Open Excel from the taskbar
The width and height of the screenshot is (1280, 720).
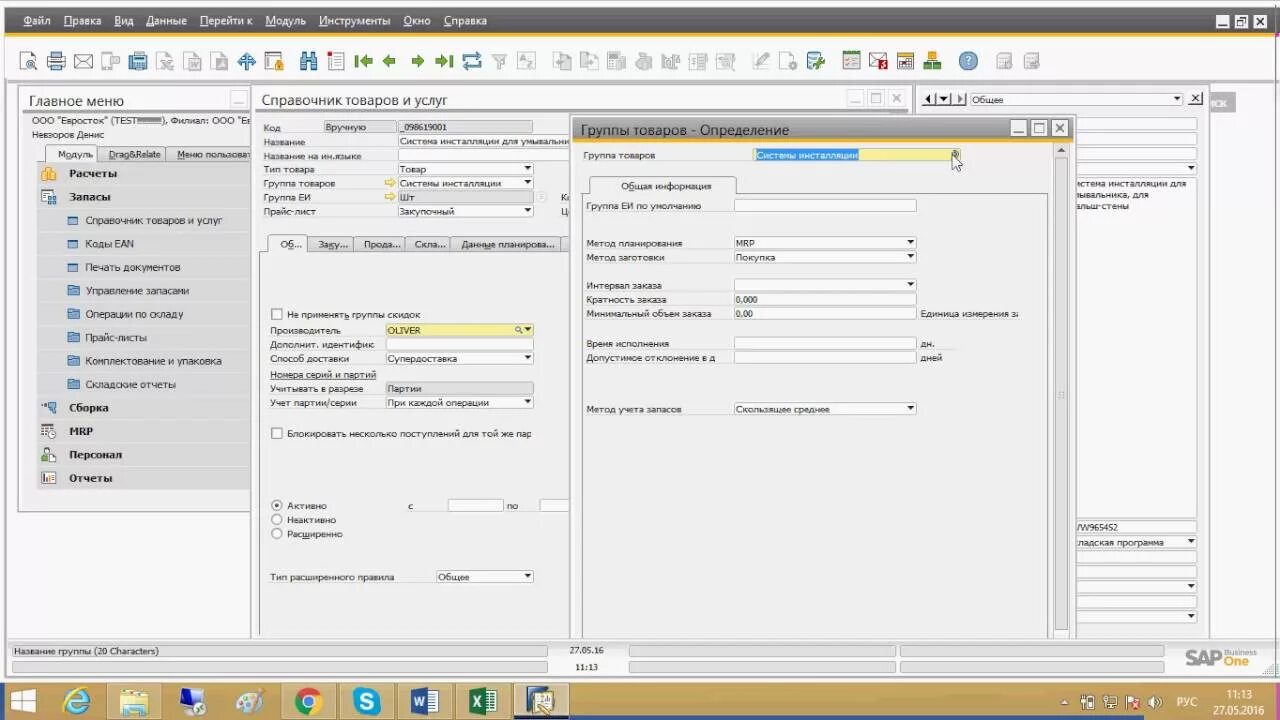pyautogui.click(x=483, y=701)
